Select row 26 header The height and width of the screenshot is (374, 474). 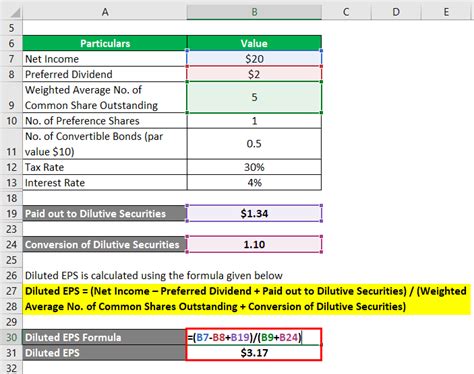tap(11, 275)
